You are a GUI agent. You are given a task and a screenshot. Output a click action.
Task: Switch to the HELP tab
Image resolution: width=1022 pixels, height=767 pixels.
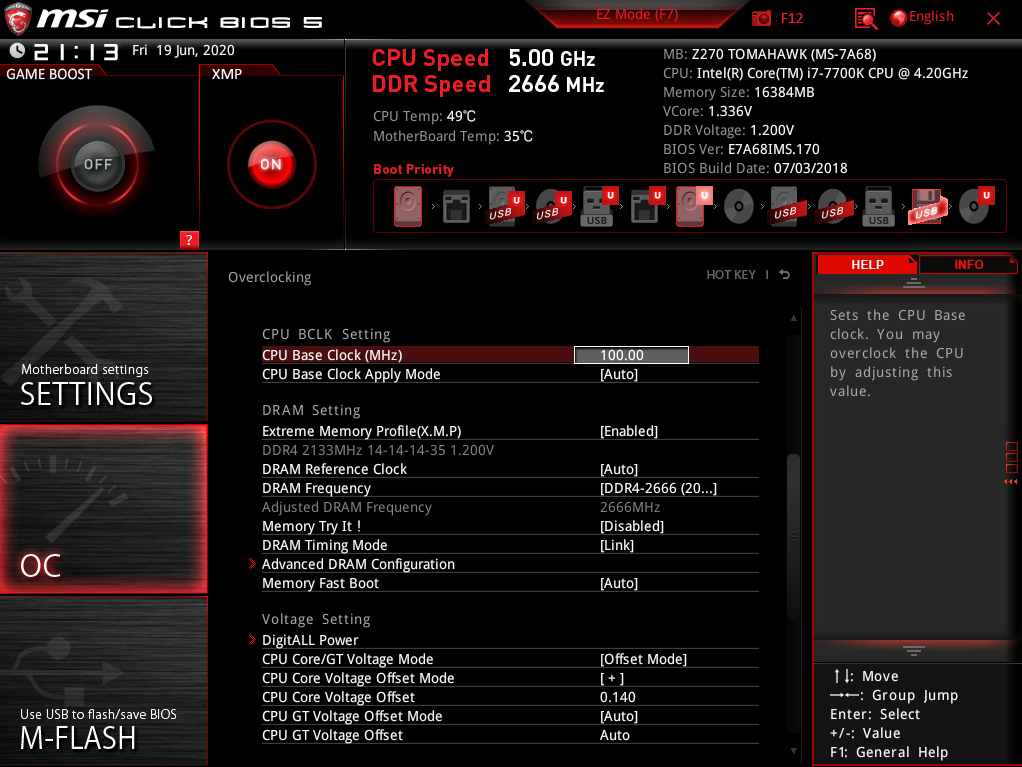point(867,265)
